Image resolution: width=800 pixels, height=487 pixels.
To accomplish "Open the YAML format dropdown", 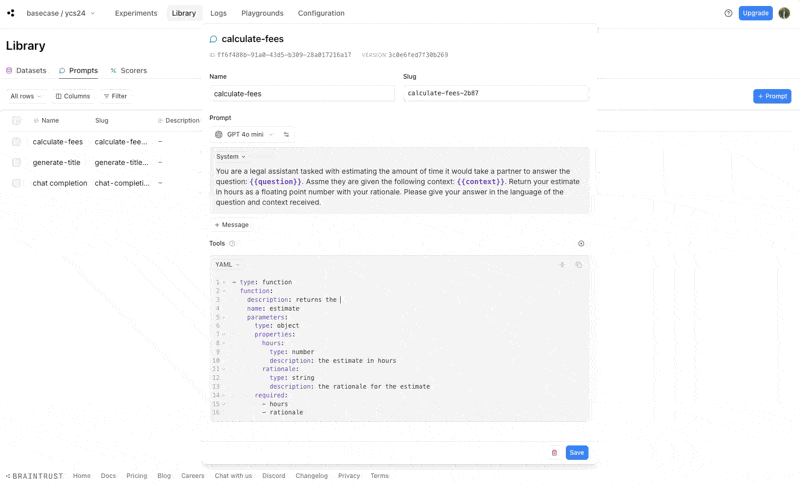I will tap(227, 265).
